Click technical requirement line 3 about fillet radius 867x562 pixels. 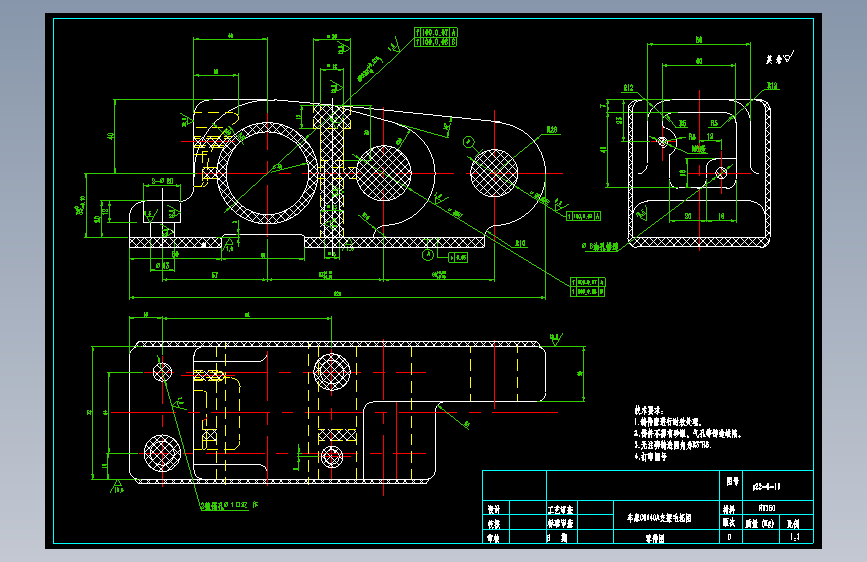coord(672,445)
